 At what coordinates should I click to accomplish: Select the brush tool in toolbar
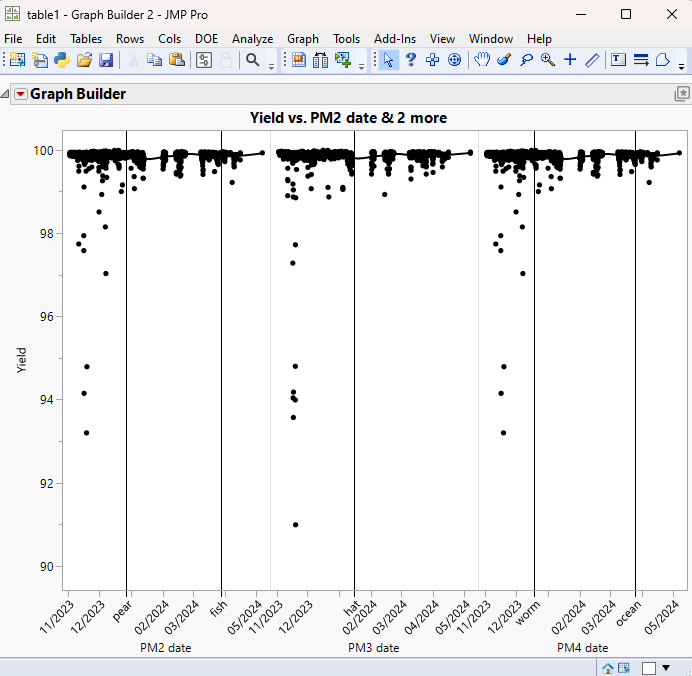tap(503, 60)
